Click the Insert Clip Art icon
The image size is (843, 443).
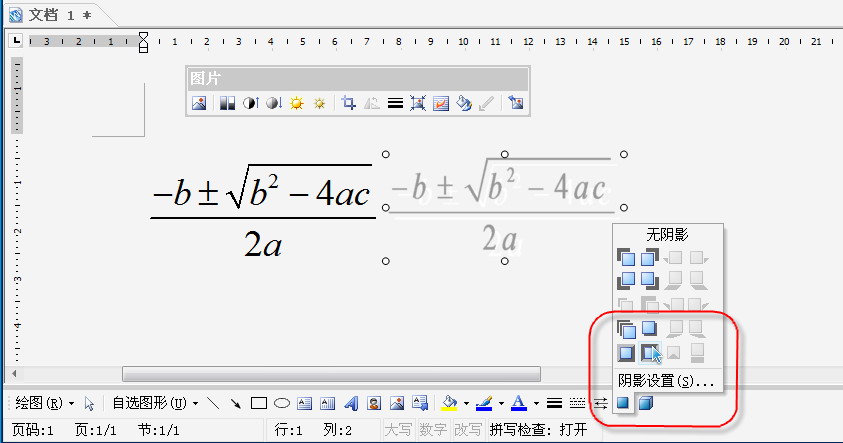point(374,403)
